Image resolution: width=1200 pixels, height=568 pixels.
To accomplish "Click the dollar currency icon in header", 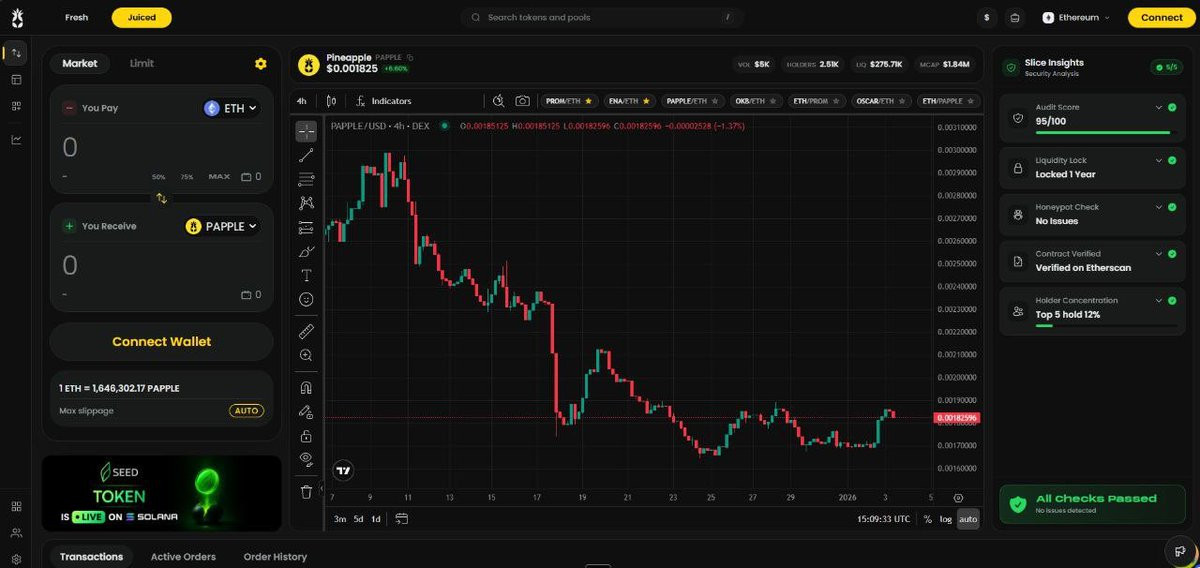I will tap(987, 17).
